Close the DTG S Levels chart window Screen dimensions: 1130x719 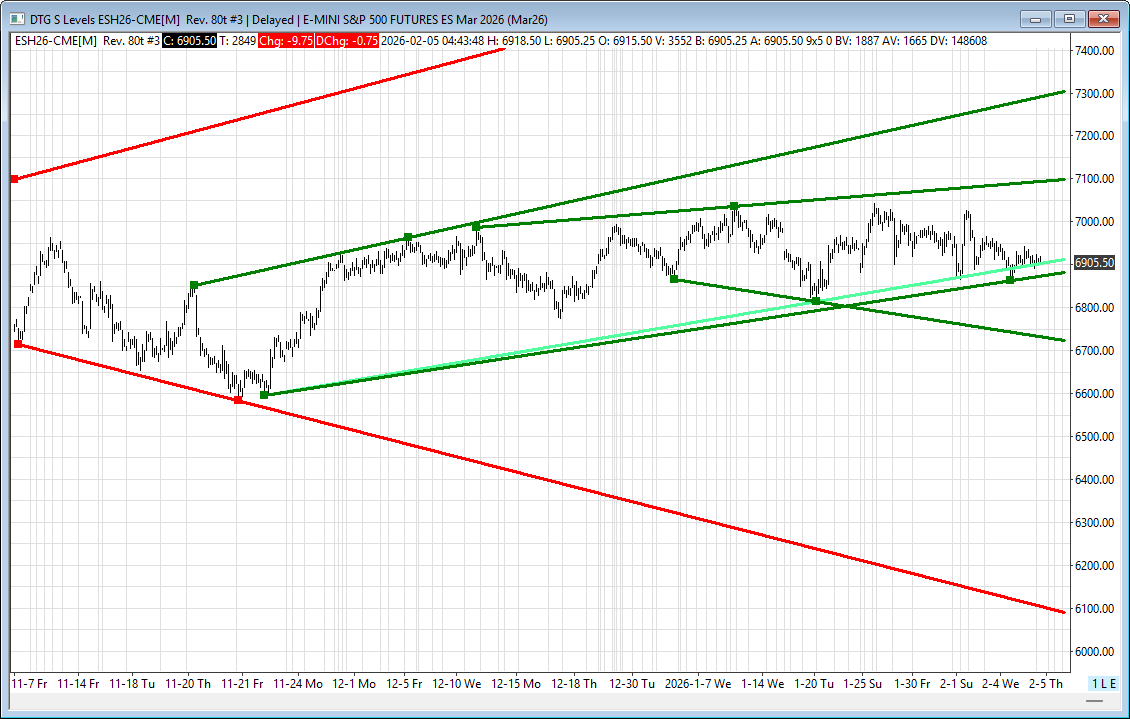coord(1103,18)
